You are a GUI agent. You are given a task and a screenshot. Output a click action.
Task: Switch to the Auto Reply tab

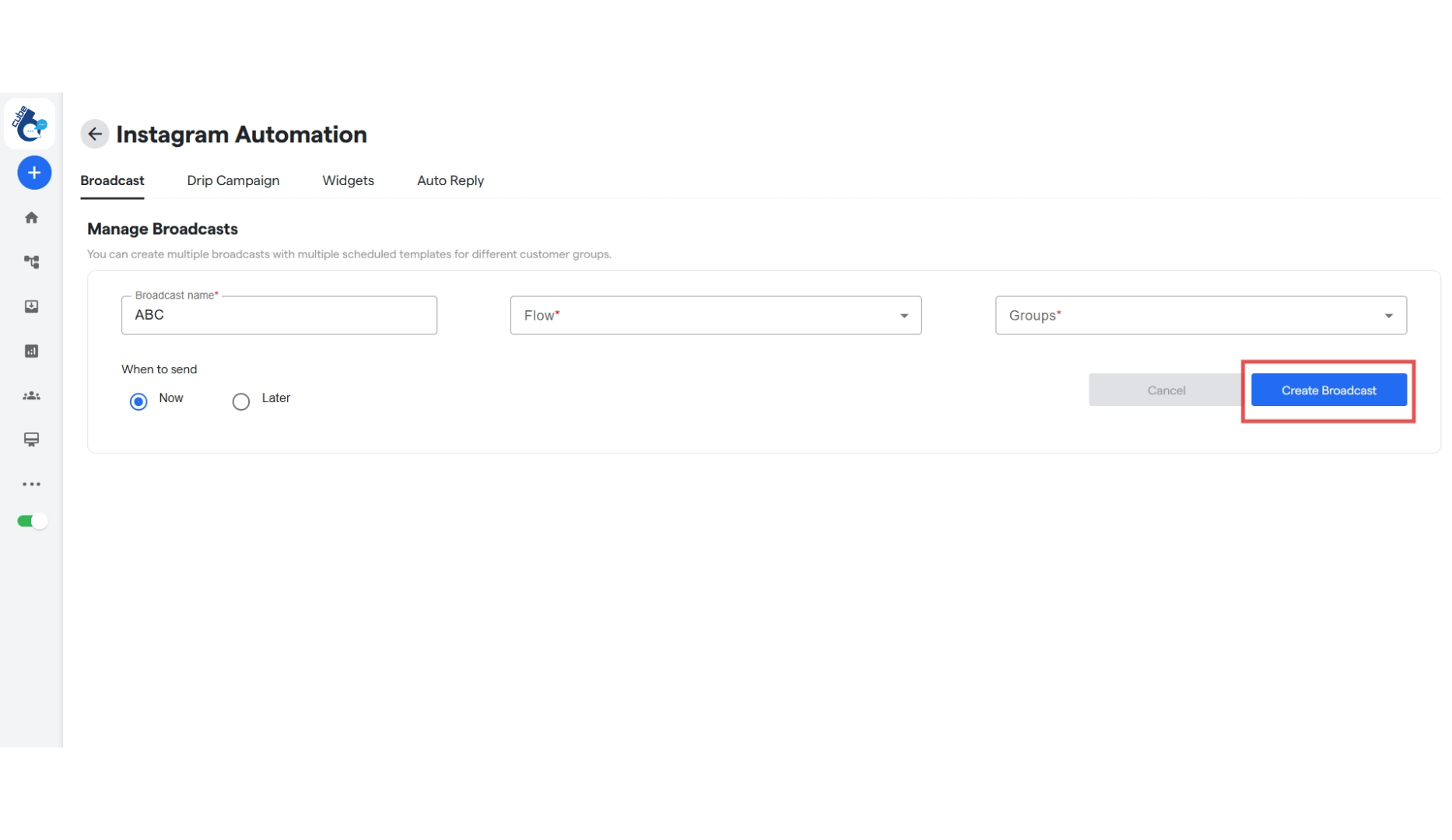[451, 180]
